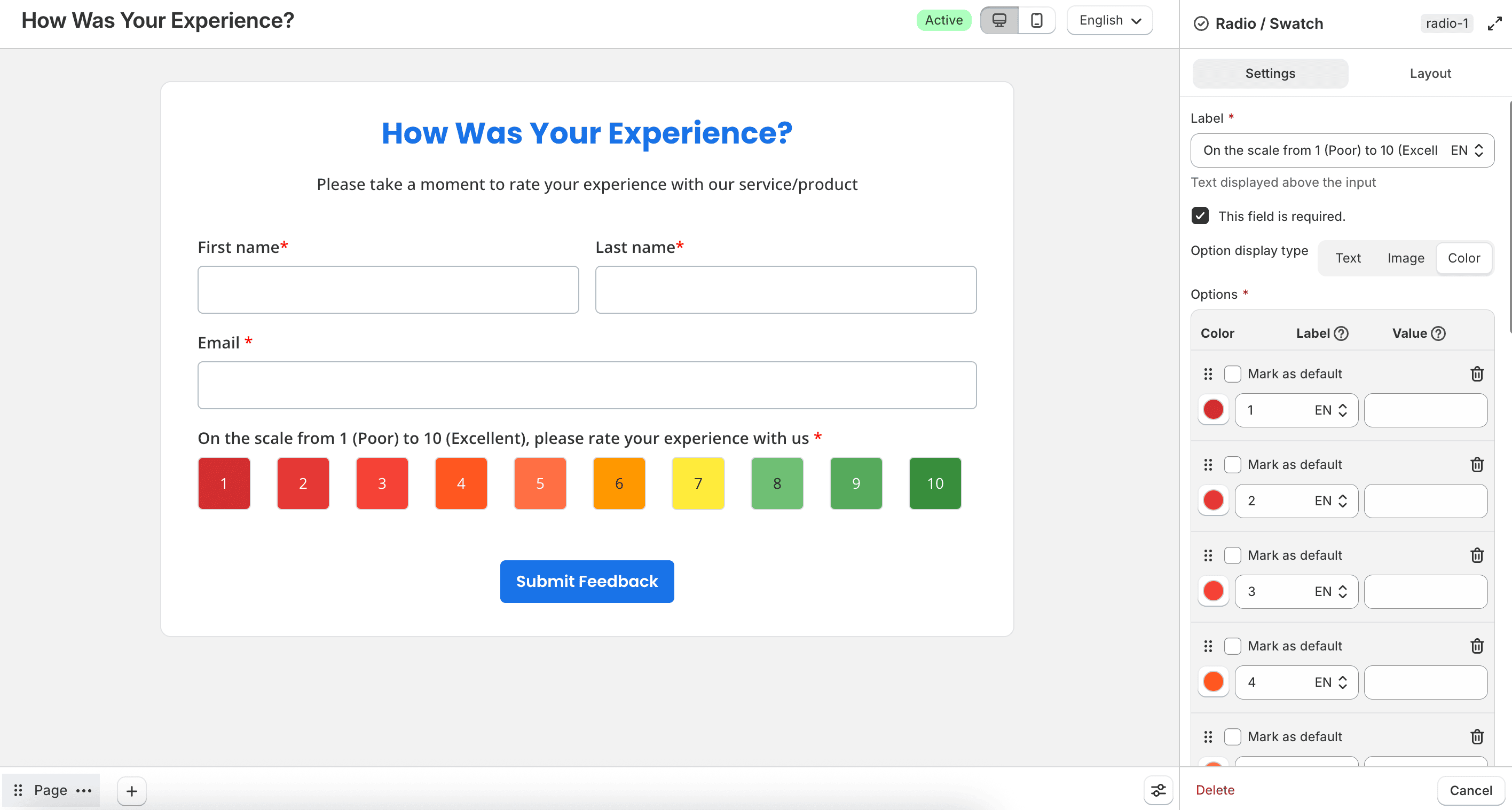Click drag handle for option 2
This screenshot has width=1512, height=810.
pyautogui.click(x=1208, y=465)
